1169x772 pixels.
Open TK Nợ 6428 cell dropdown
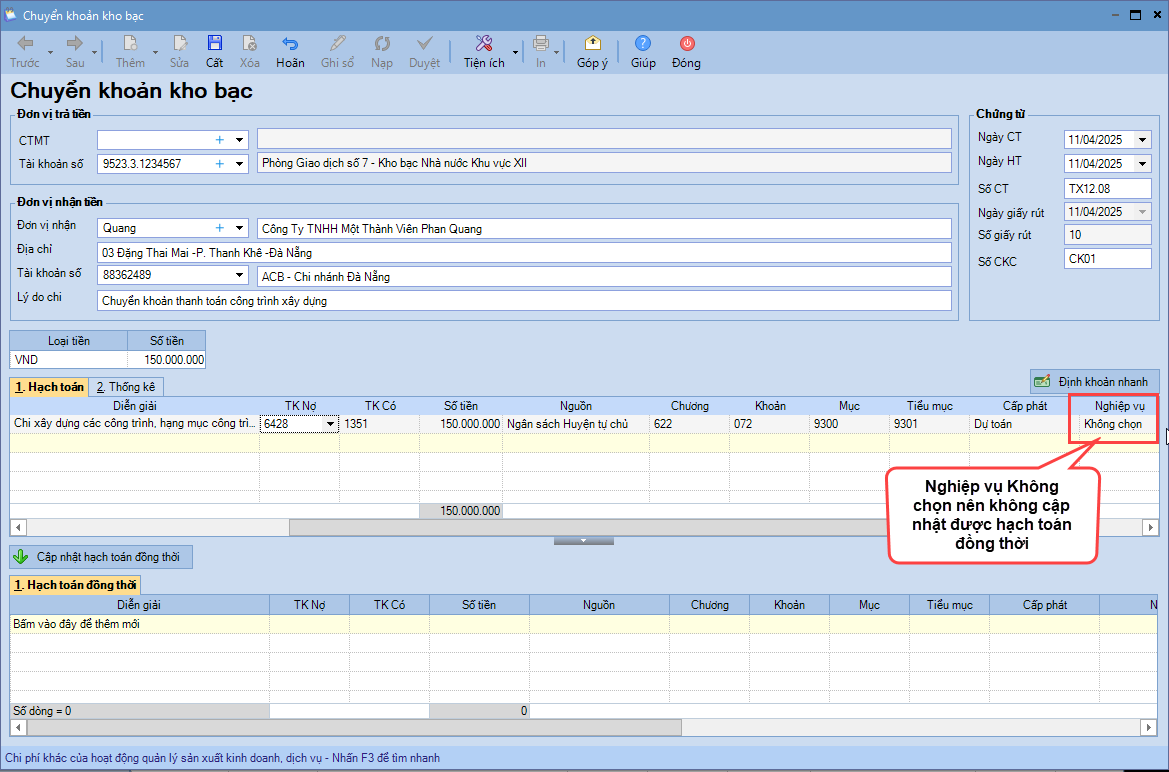(330, 424)
